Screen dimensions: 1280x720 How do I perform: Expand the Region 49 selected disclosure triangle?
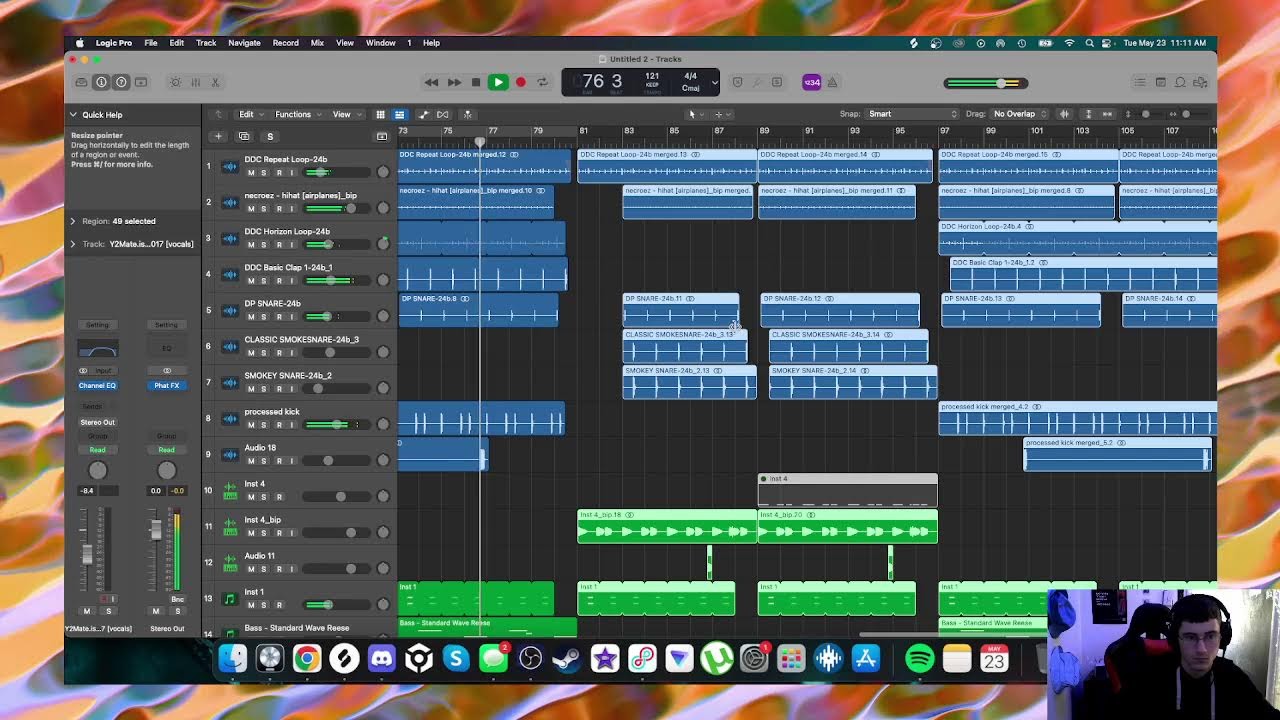(73, 221)
